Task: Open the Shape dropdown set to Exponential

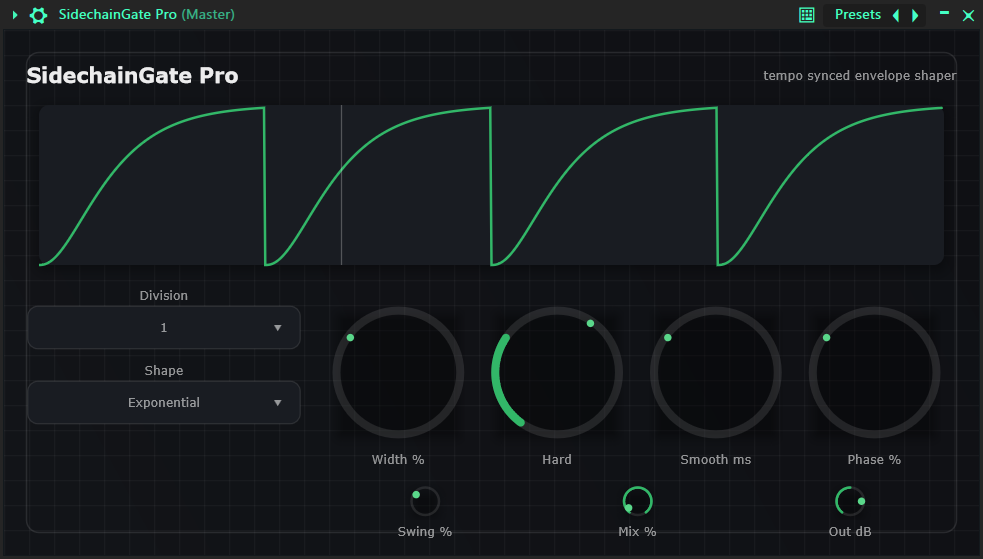Action: [164, 402]
